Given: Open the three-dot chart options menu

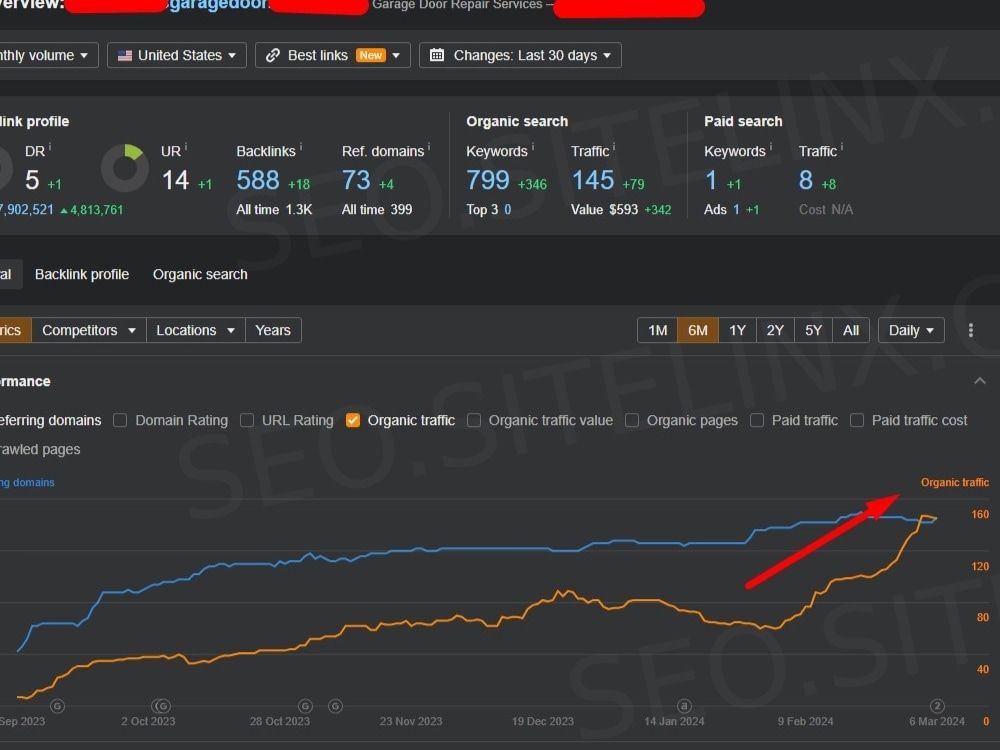Looking at the screenshot, I should point(971,330).
